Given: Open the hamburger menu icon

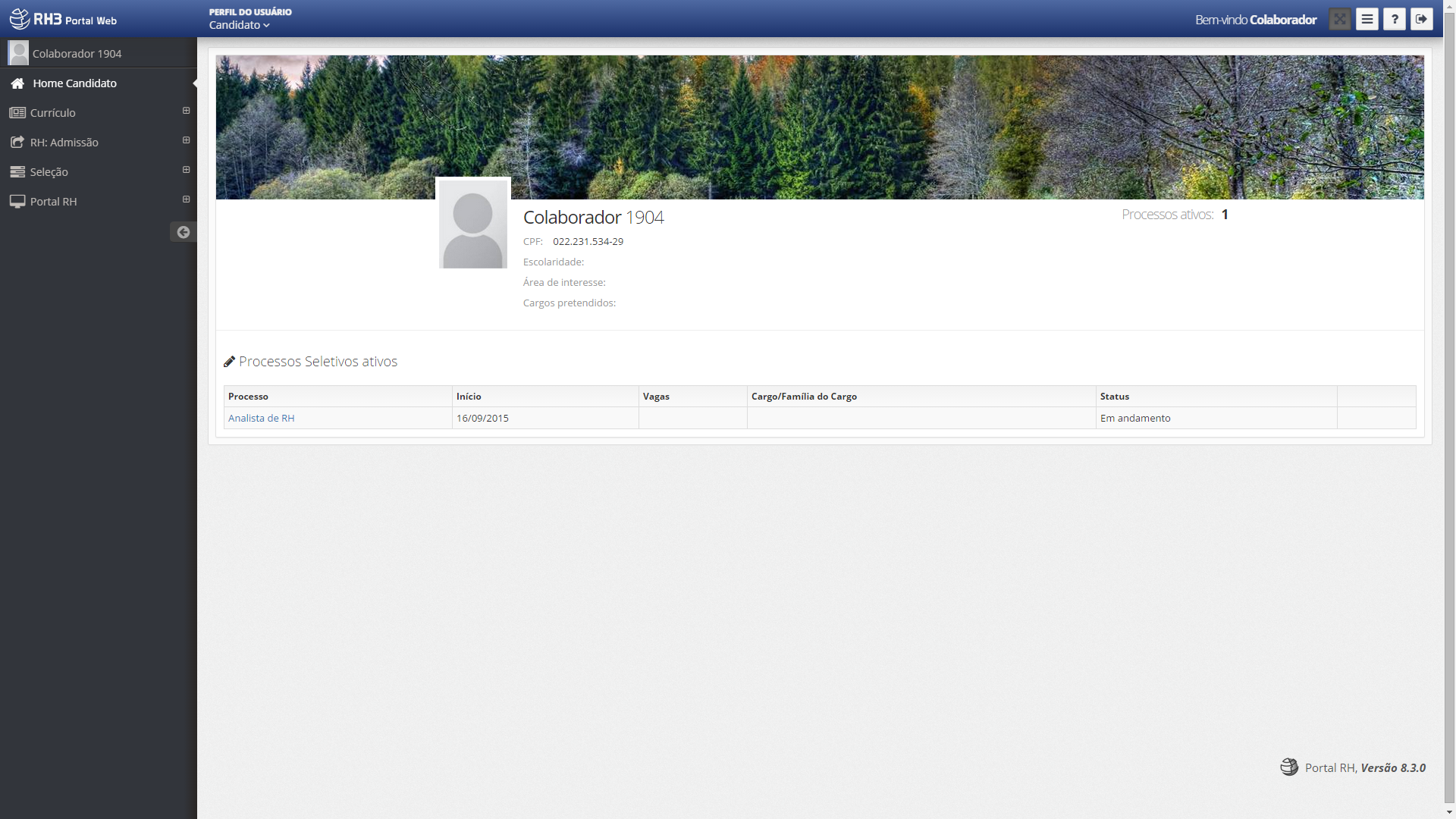Looking at the screenshot, I should (x=1367, y=20).
